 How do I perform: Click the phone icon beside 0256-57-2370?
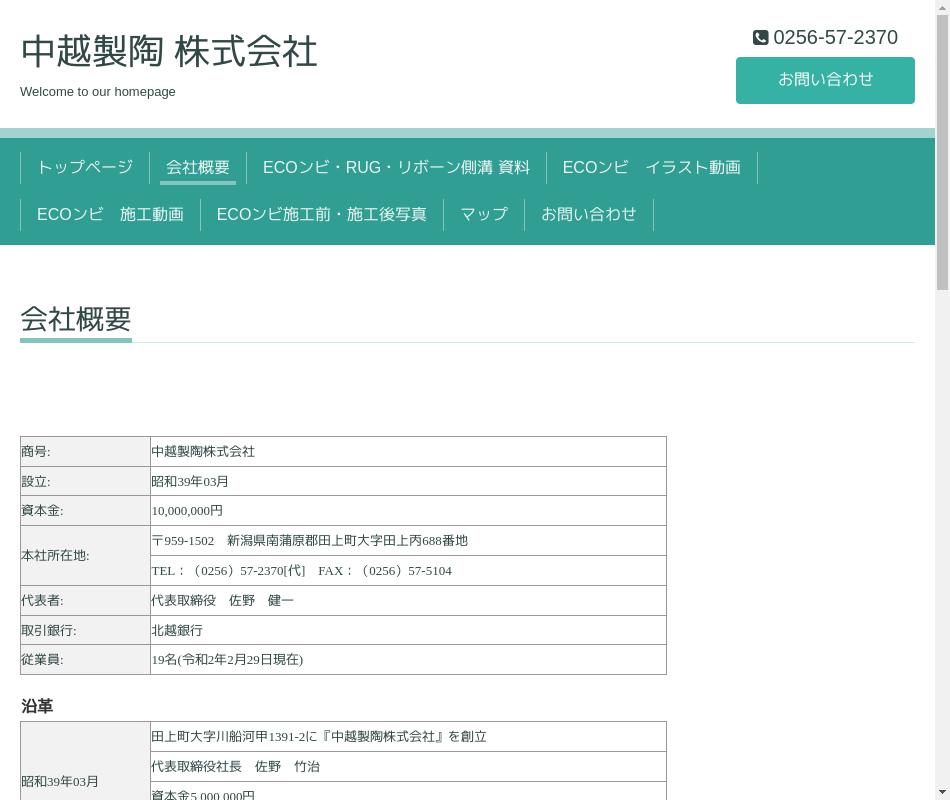(x=761, y=38)
